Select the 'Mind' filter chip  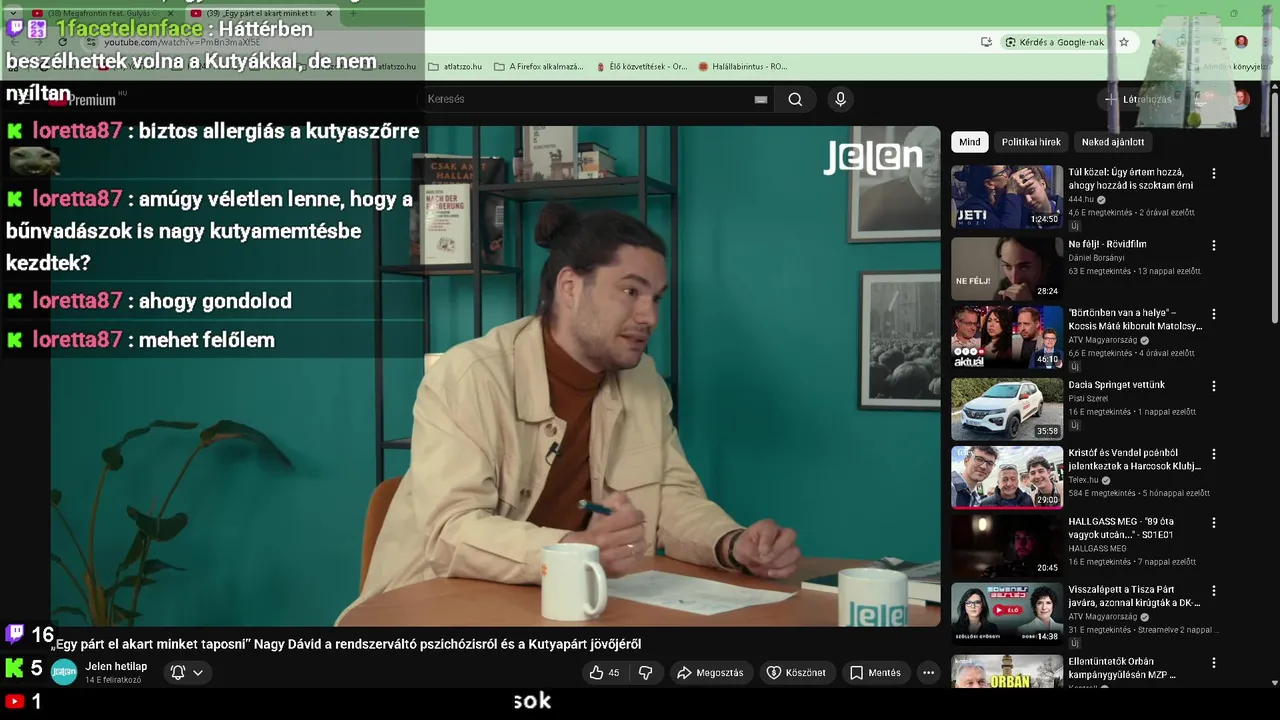point(970,142)
